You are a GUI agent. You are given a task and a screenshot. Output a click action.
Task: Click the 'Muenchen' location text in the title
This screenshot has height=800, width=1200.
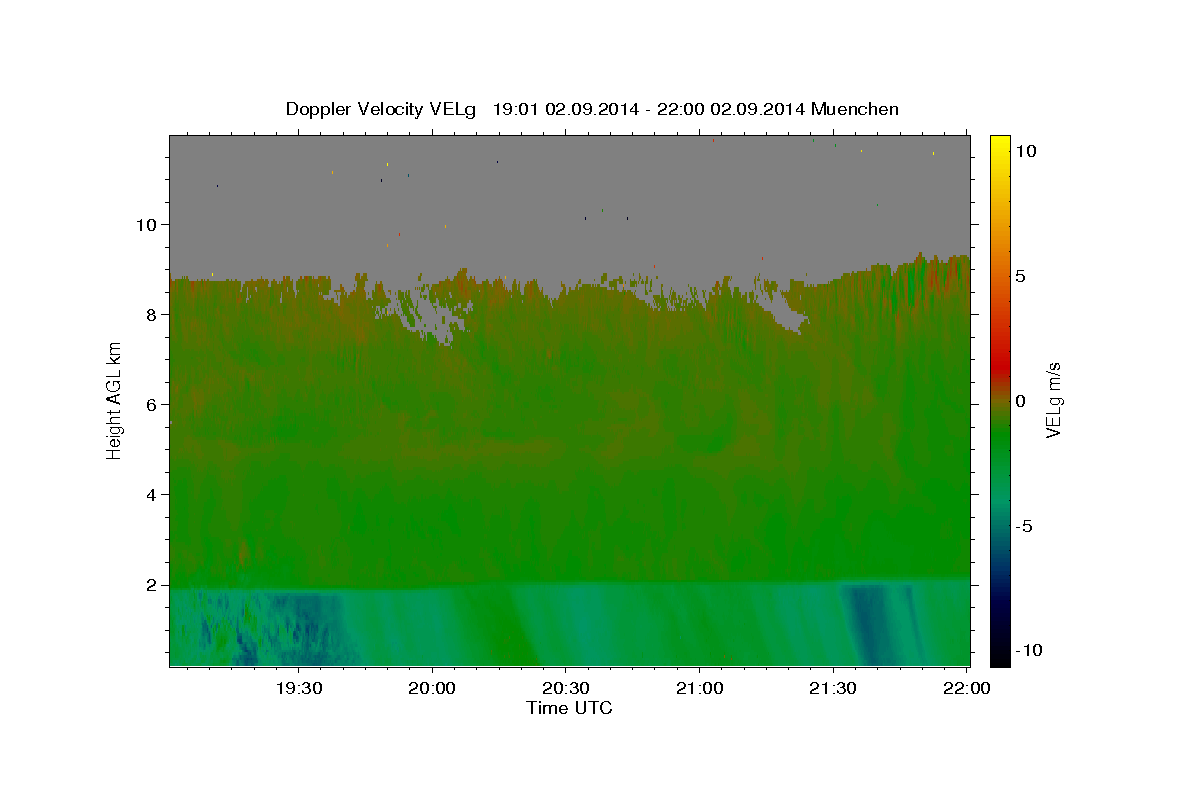855,109
